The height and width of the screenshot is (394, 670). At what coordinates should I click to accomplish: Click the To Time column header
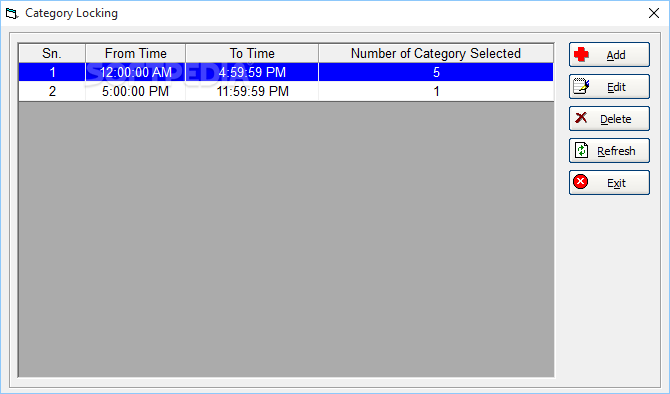252,53
